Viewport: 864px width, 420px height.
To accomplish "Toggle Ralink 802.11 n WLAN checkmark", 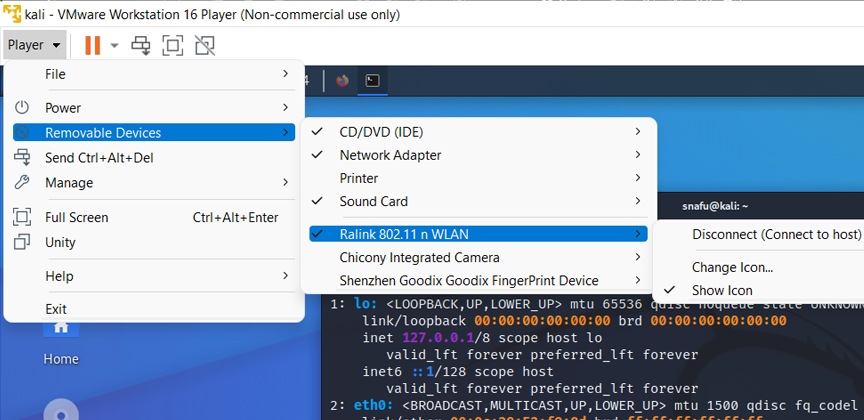I will coord(317,234).
